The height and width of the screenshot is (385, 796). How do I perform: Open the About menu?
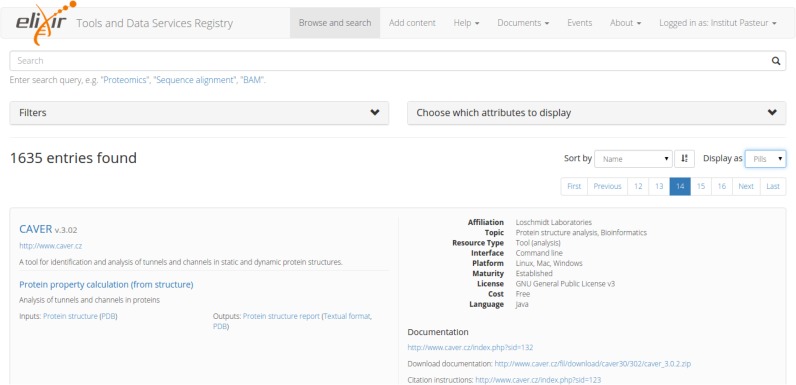(x=625, y=23)
